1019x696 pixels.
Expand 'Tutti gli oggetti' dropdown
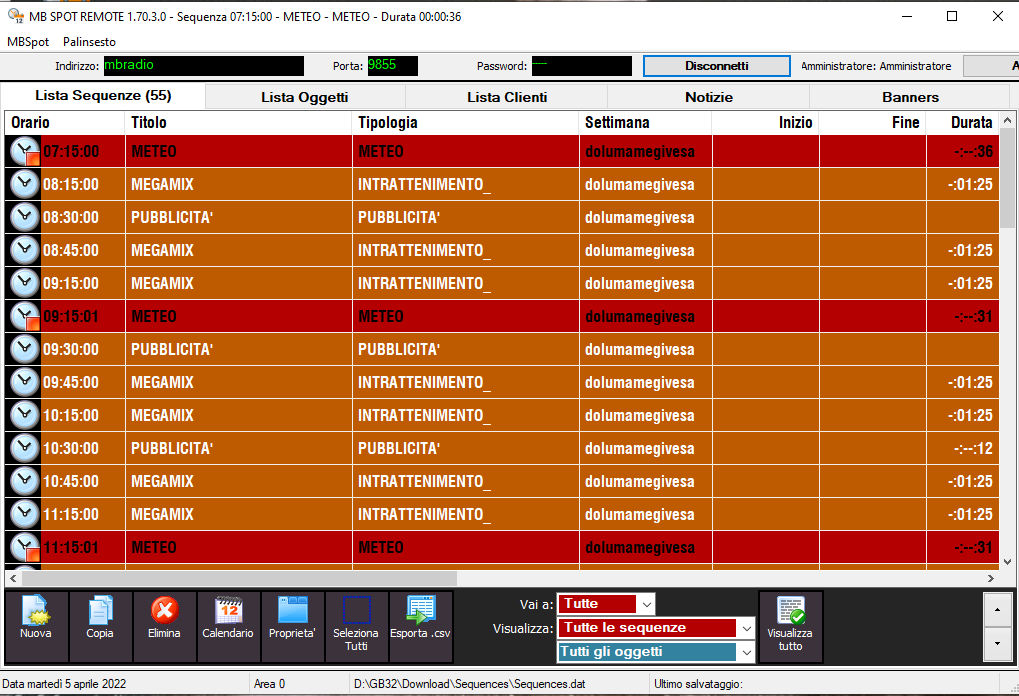[745, 652]
